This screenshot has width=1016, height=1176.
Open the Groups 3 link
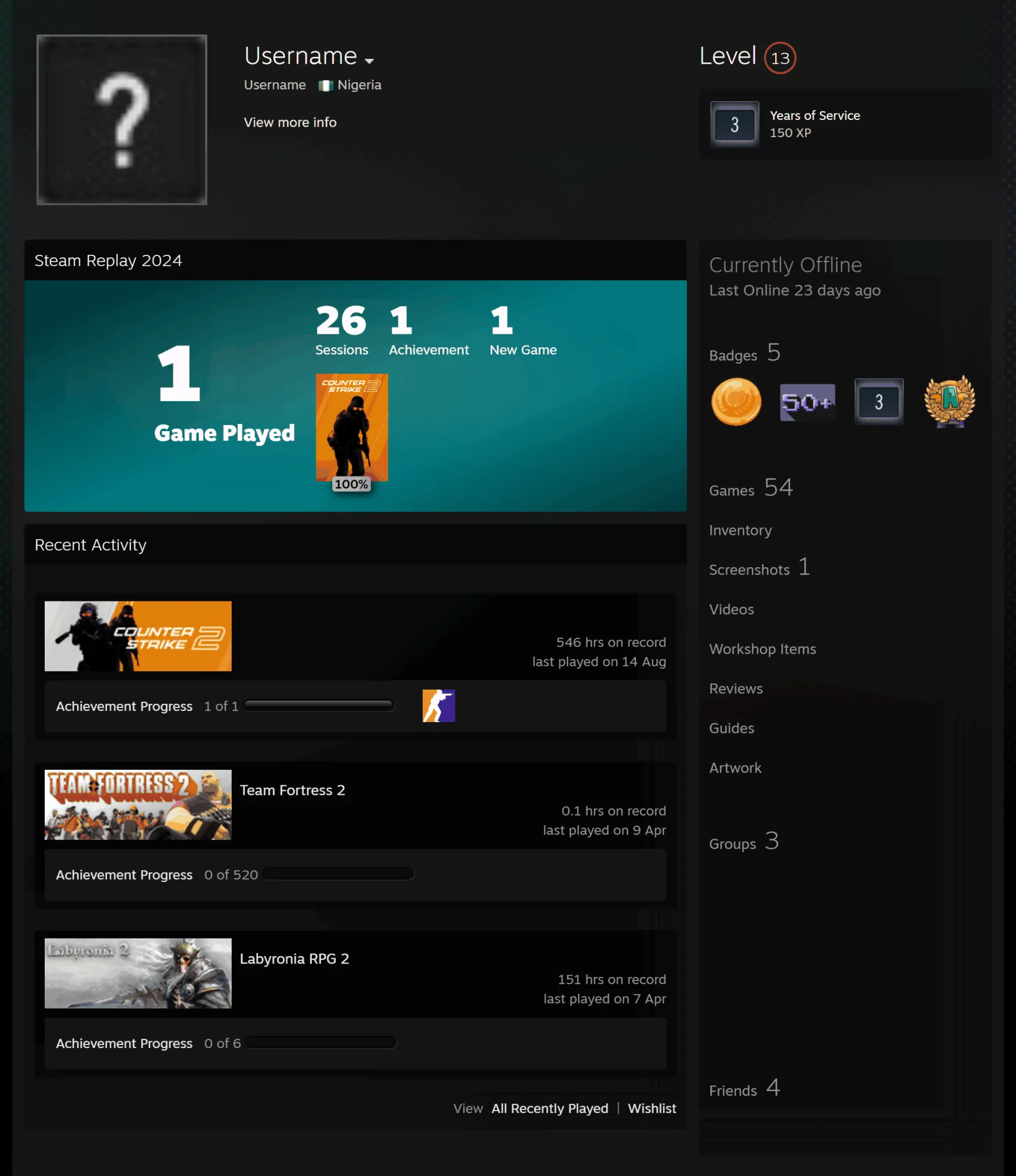pos(744,842)
